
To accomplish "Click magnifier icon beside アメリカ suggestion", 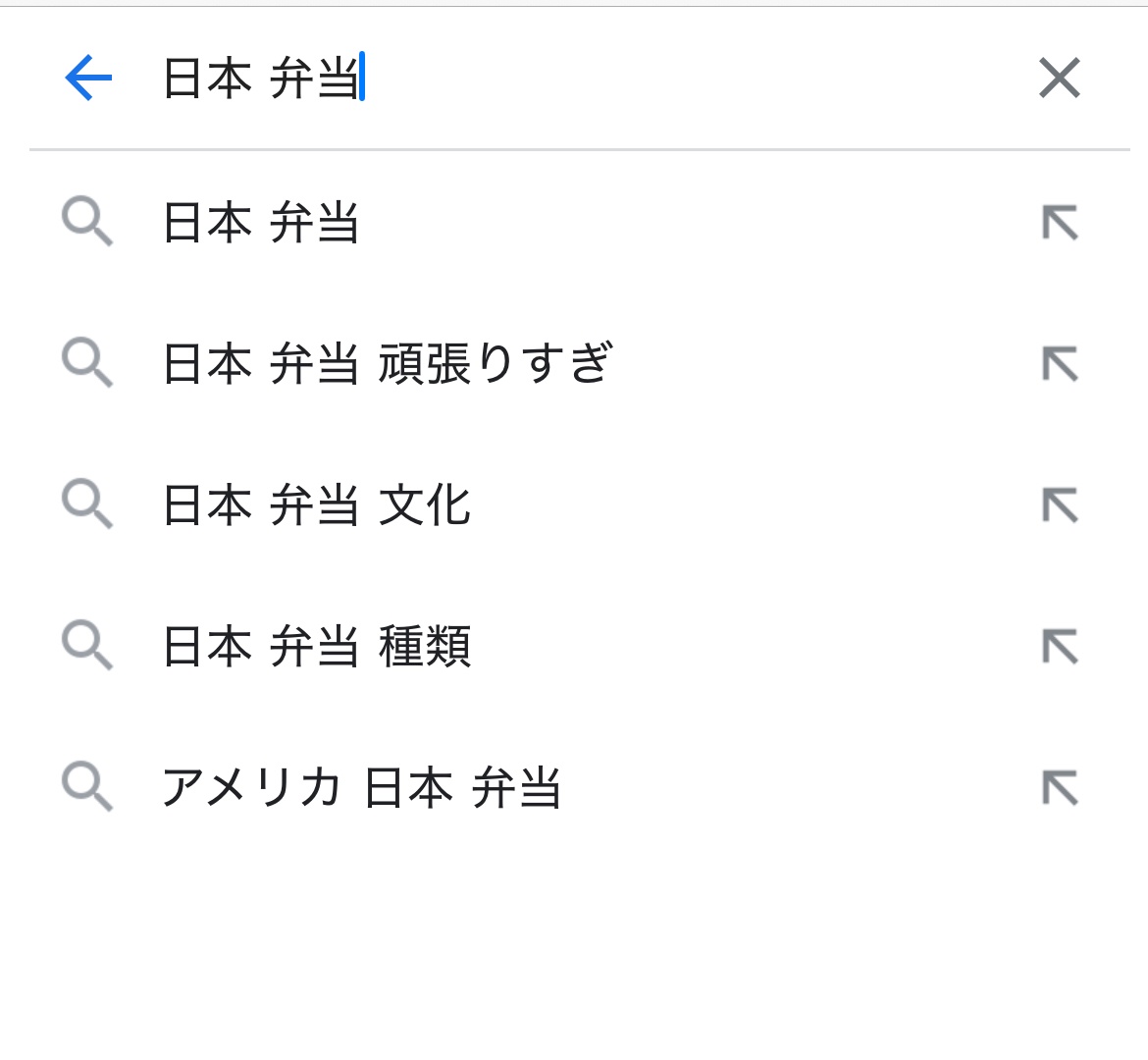I will (x=87, y=787).
